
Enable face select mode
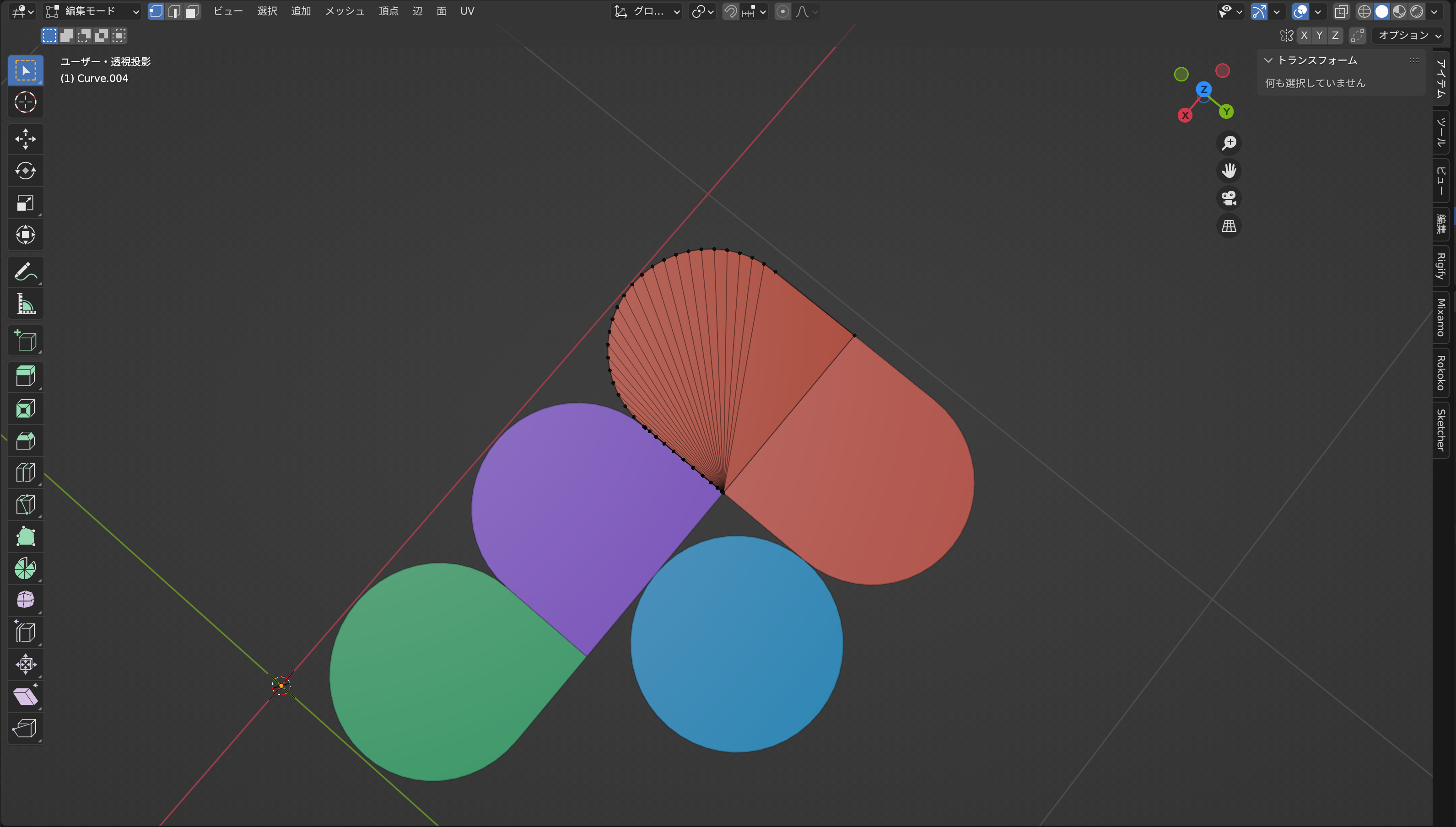[x=192, y=11]
